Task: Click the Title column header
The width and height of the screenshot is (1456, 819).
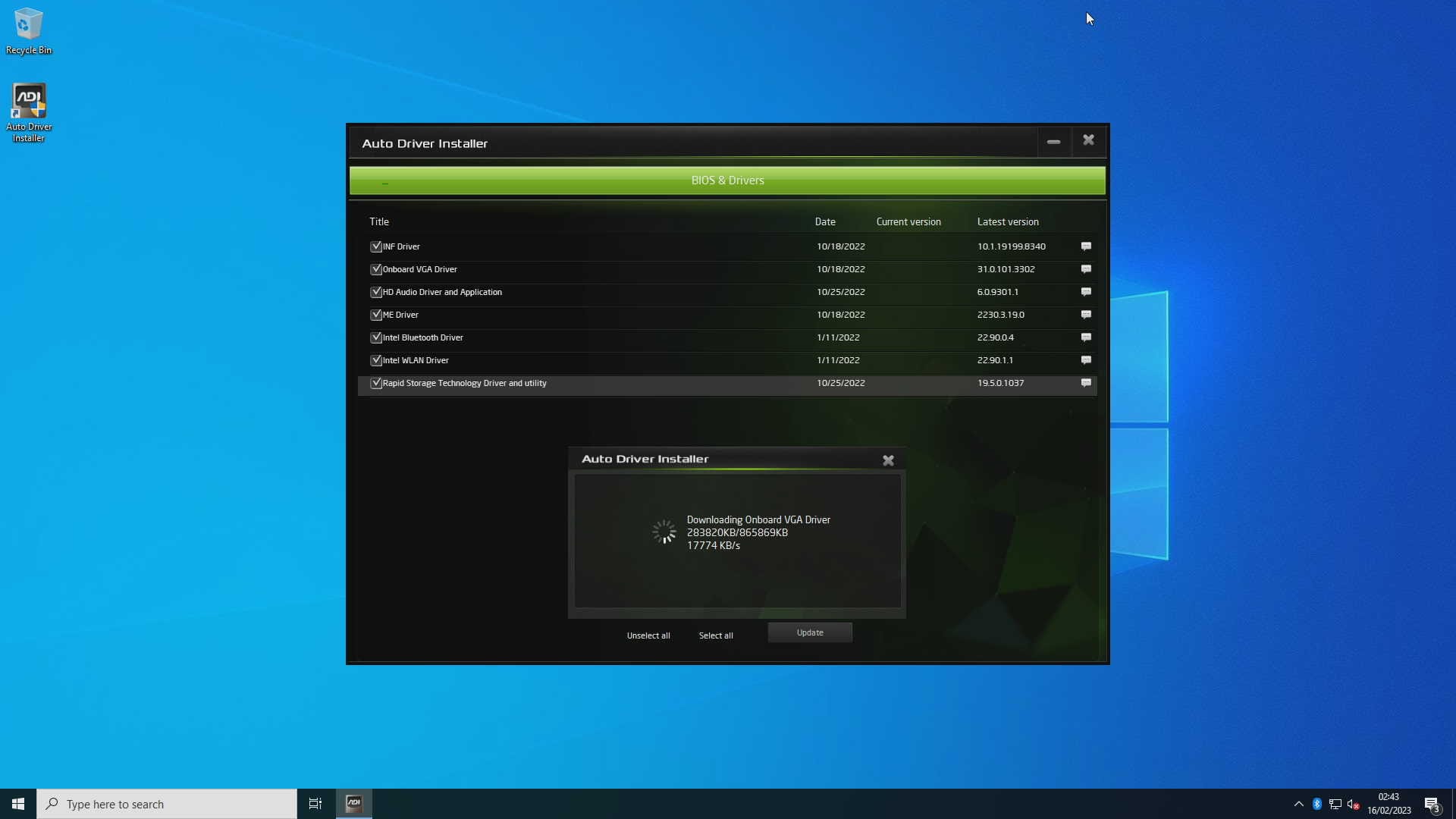Action: pos(379,221)
